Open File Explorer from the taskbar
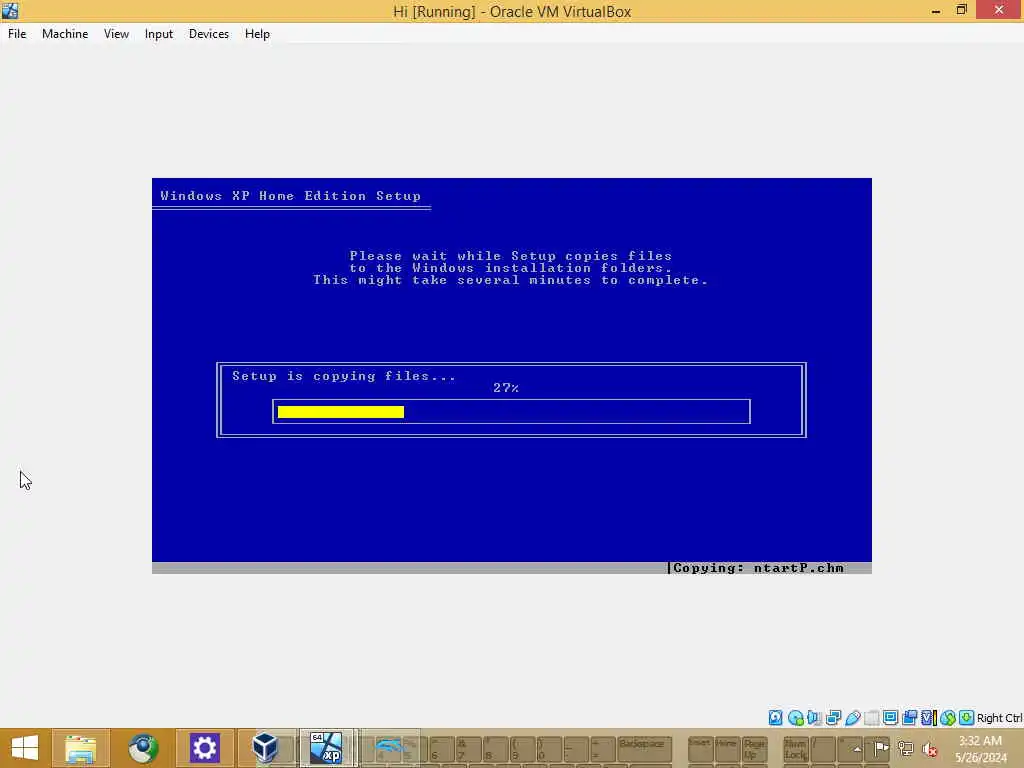1024x768 pixels. (81, 748)
